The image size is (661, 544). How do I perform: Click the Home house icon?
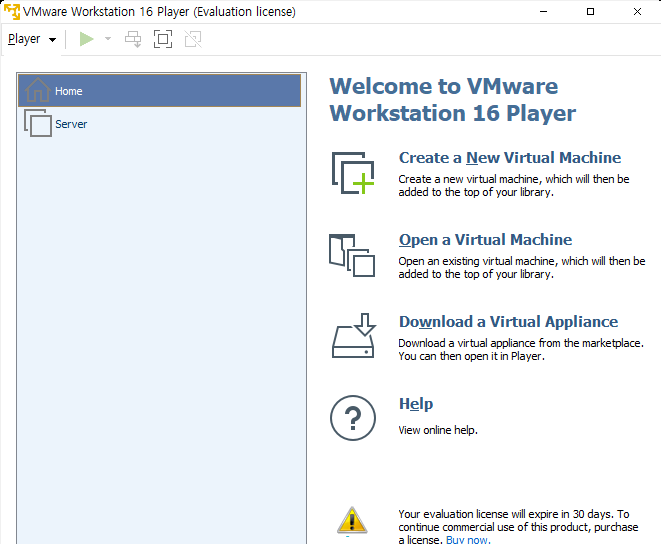[x=38, y=90]
